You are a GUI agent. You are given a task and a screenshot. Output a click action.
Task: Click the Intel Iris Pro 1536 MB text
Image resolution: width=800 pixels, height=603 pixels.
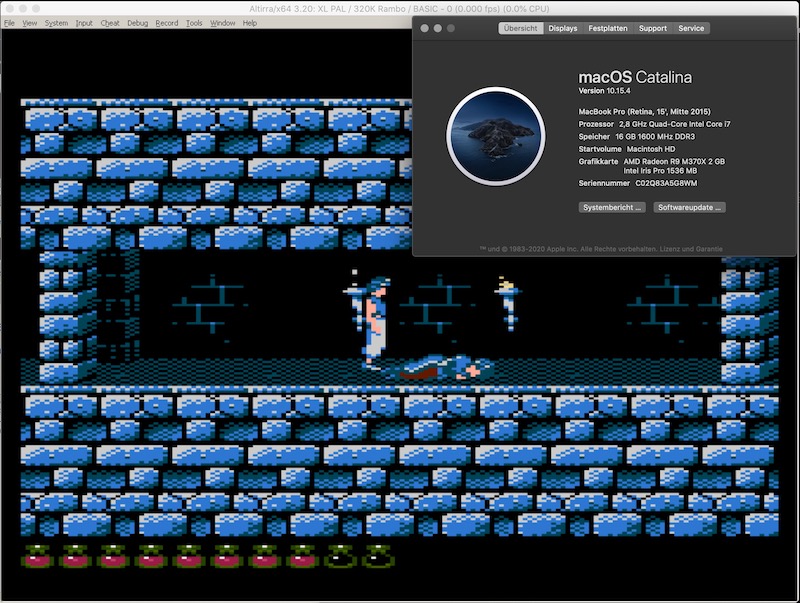[660, 171]
